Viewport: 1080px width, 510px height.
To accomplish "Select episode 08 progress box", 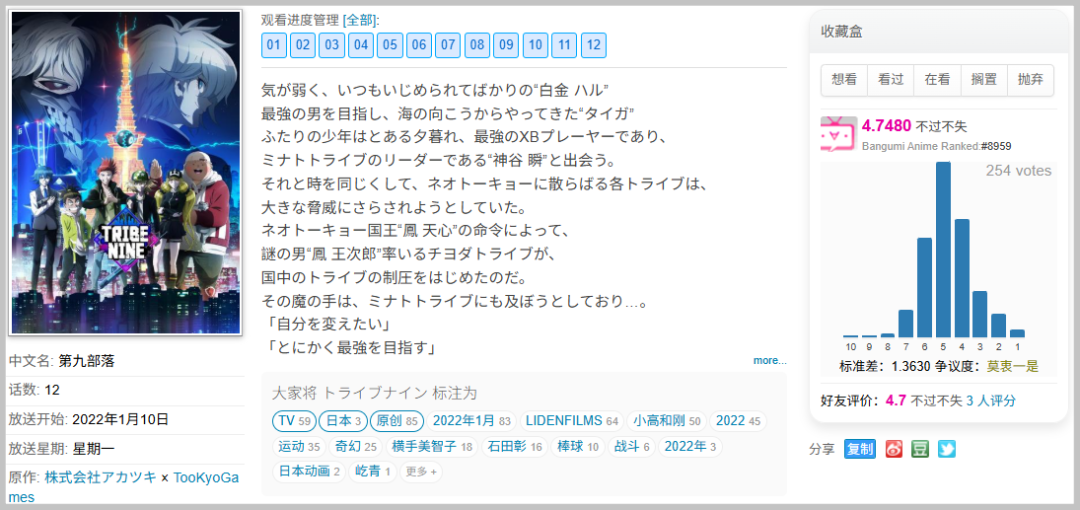I will [477, 45].
